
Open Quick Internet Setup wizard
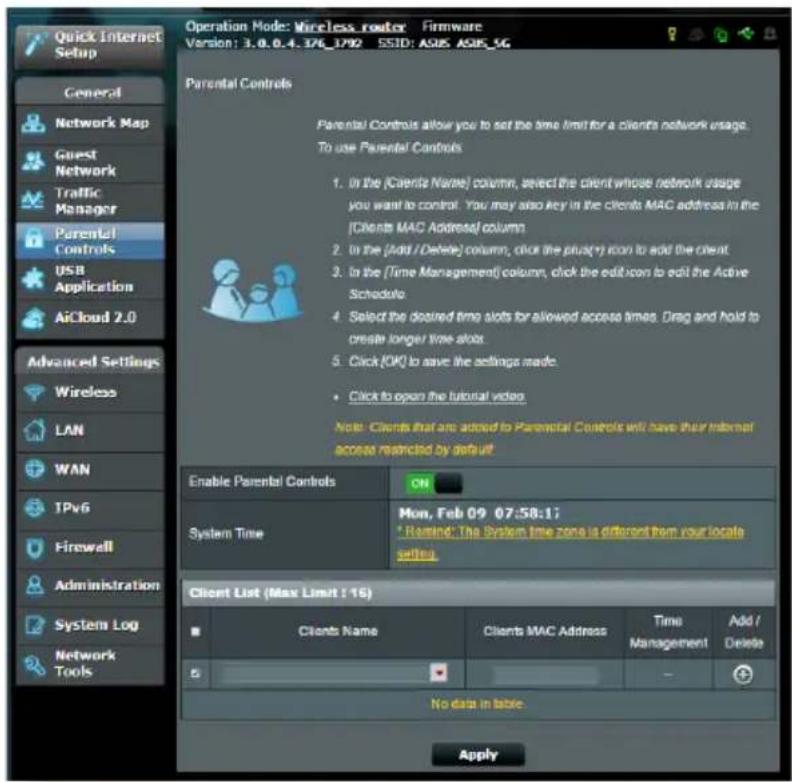90,46
